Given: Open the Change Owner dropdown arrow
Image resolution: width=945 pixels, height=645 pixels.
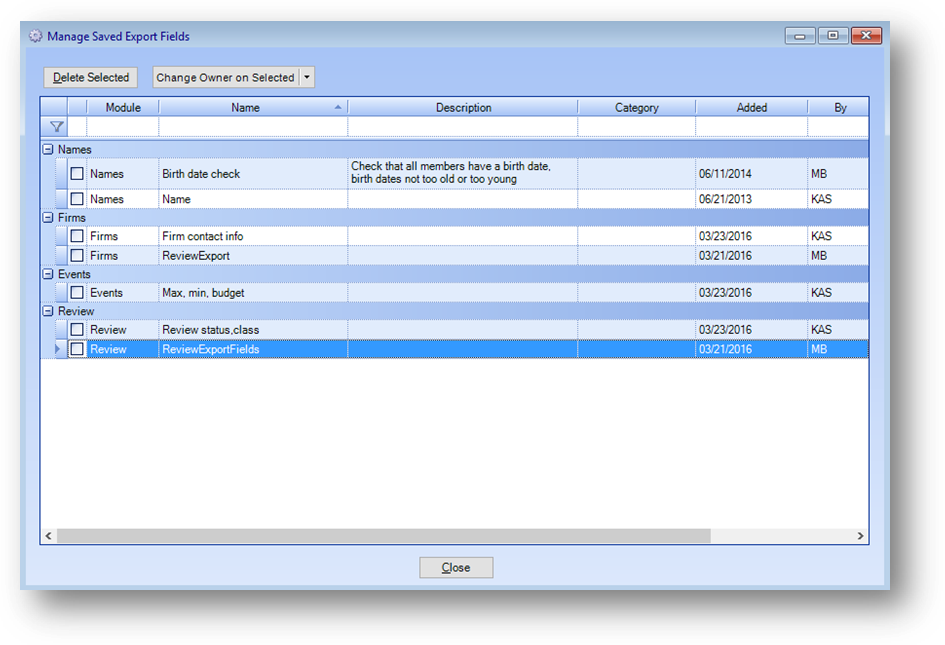Looking at the screenshot, I should coord(307,77).
